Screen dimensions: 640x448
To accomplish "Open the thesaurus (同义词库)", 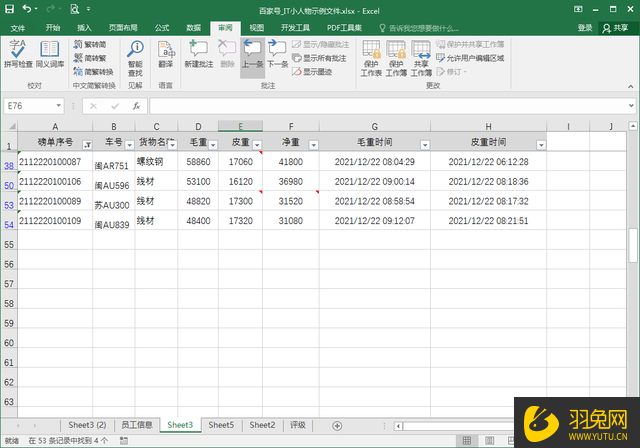I will 50,54.
